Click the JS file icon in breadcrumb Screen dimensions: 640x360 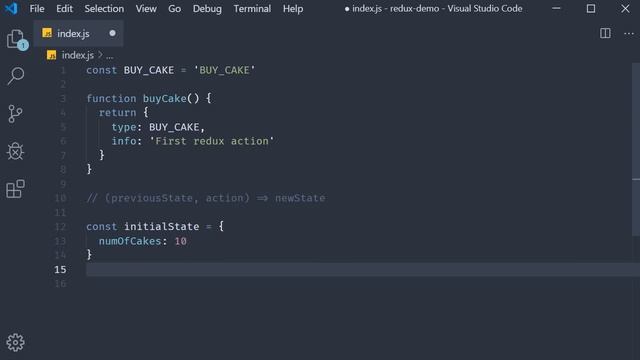51,55
